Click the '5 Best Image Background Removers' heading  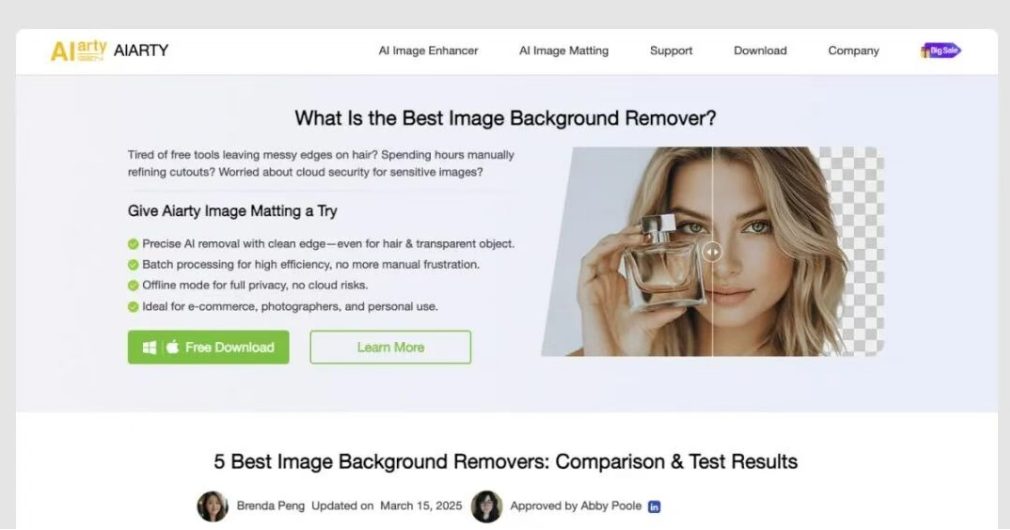click(x=506, y=462)
